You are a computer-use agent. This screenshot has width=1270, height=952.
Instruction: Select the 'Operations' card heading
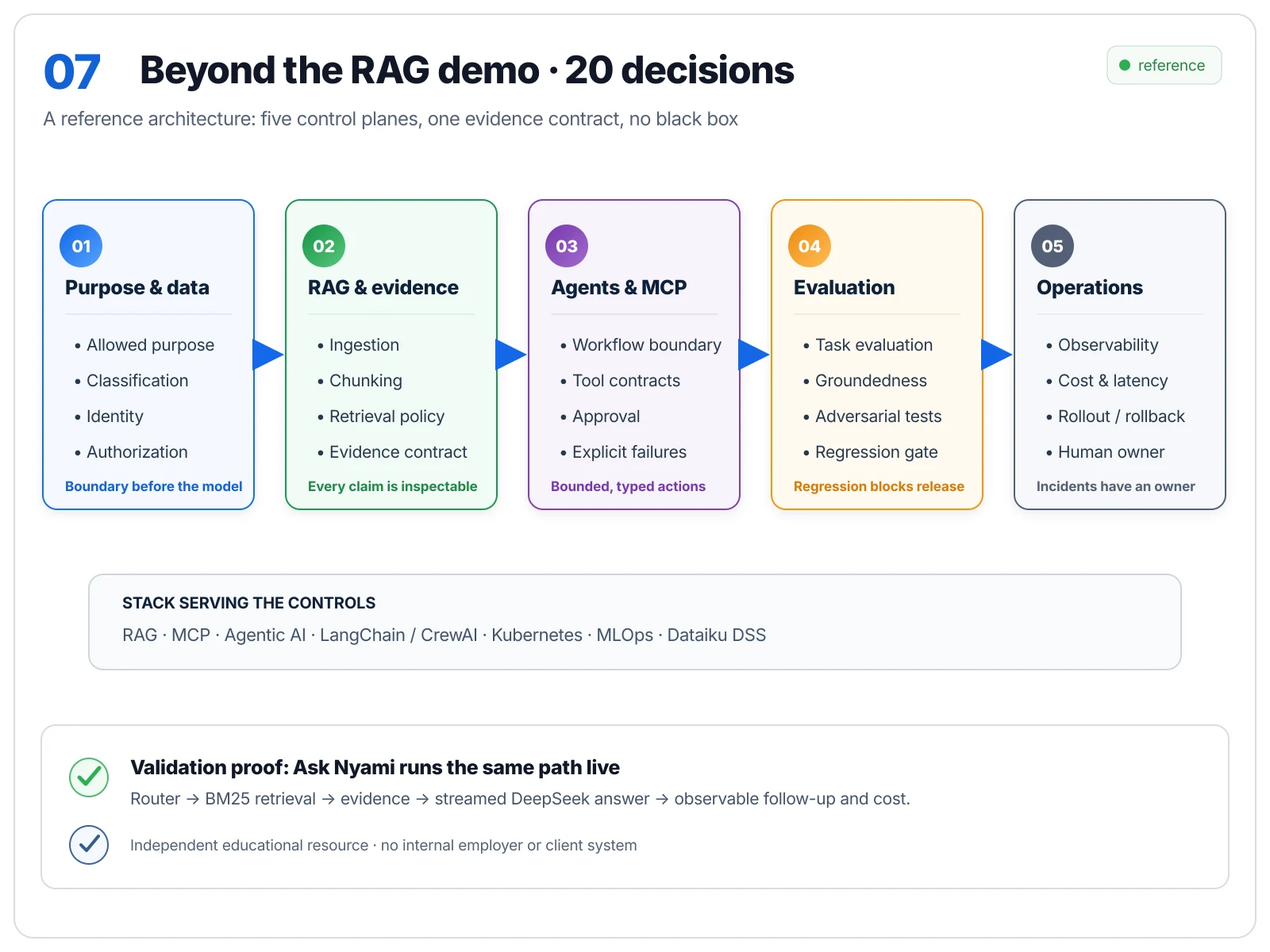1090,287
